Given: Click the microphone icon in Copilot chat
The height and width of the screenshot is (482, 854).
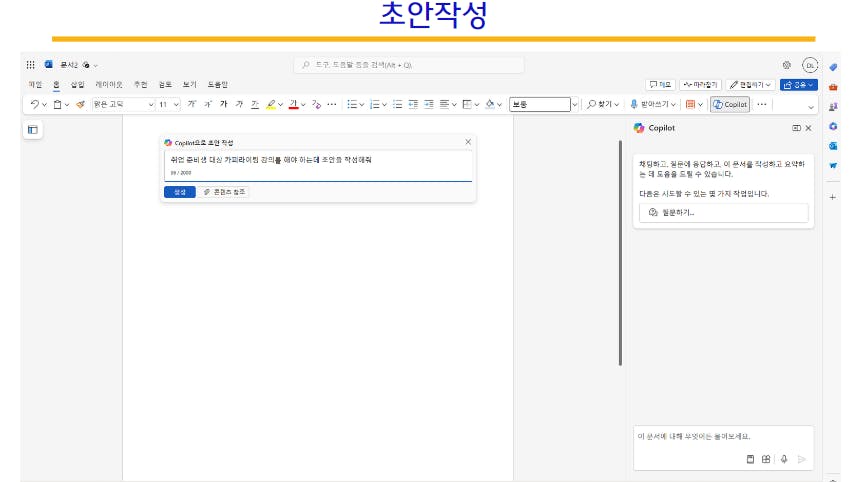Looking at the screenshot, I should pyautogui.click(x=784, y=459).
